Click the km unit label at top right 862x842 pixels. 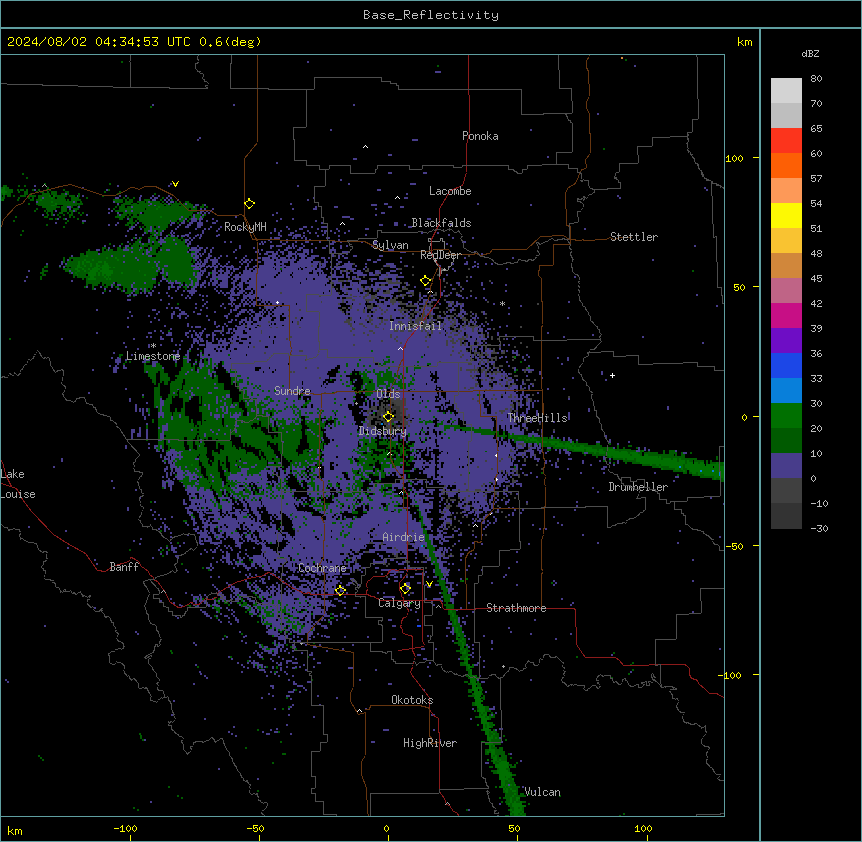coord(744,42)
